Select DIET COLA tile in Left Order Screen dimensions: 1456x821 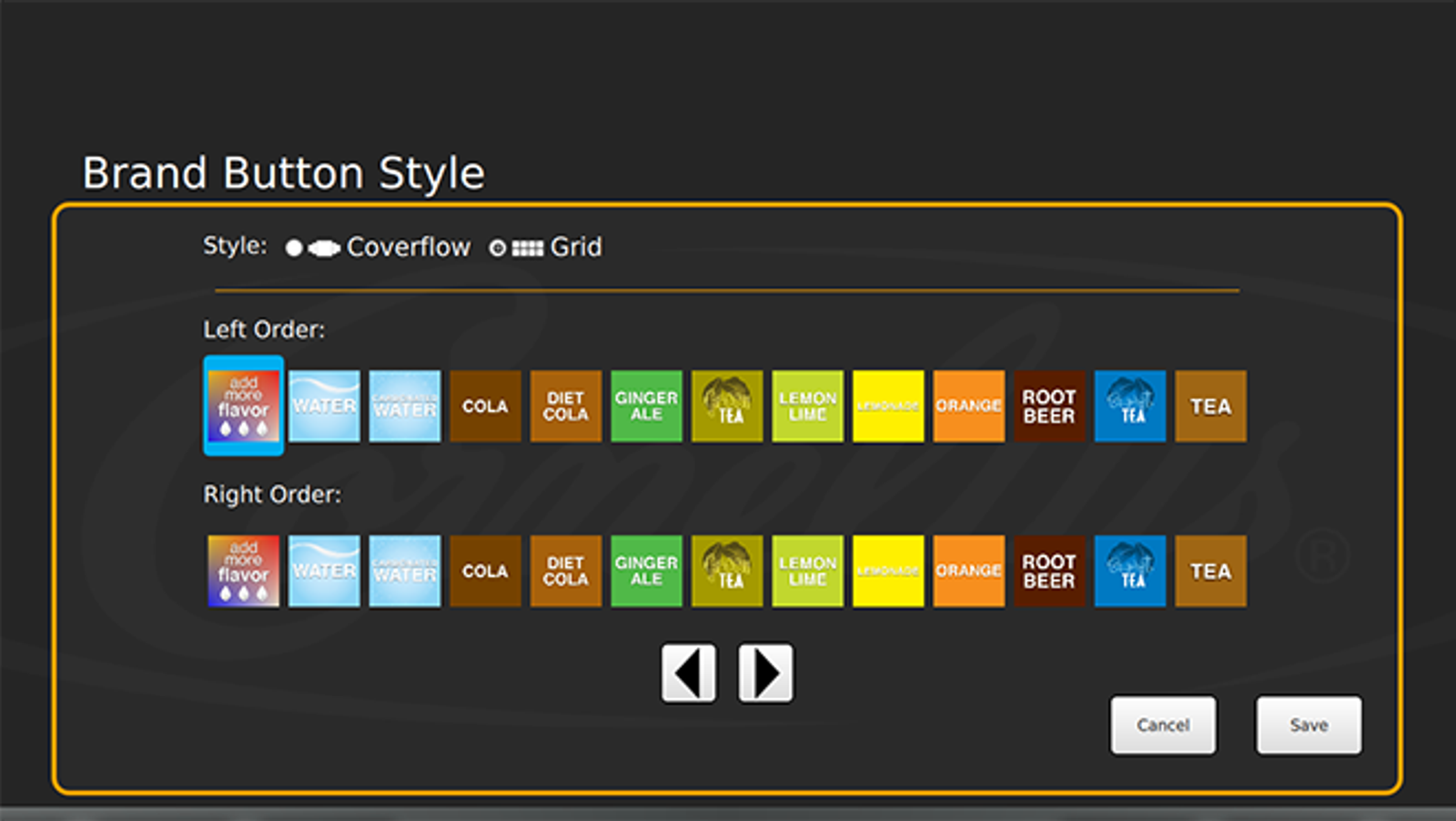tap(566, 406)
